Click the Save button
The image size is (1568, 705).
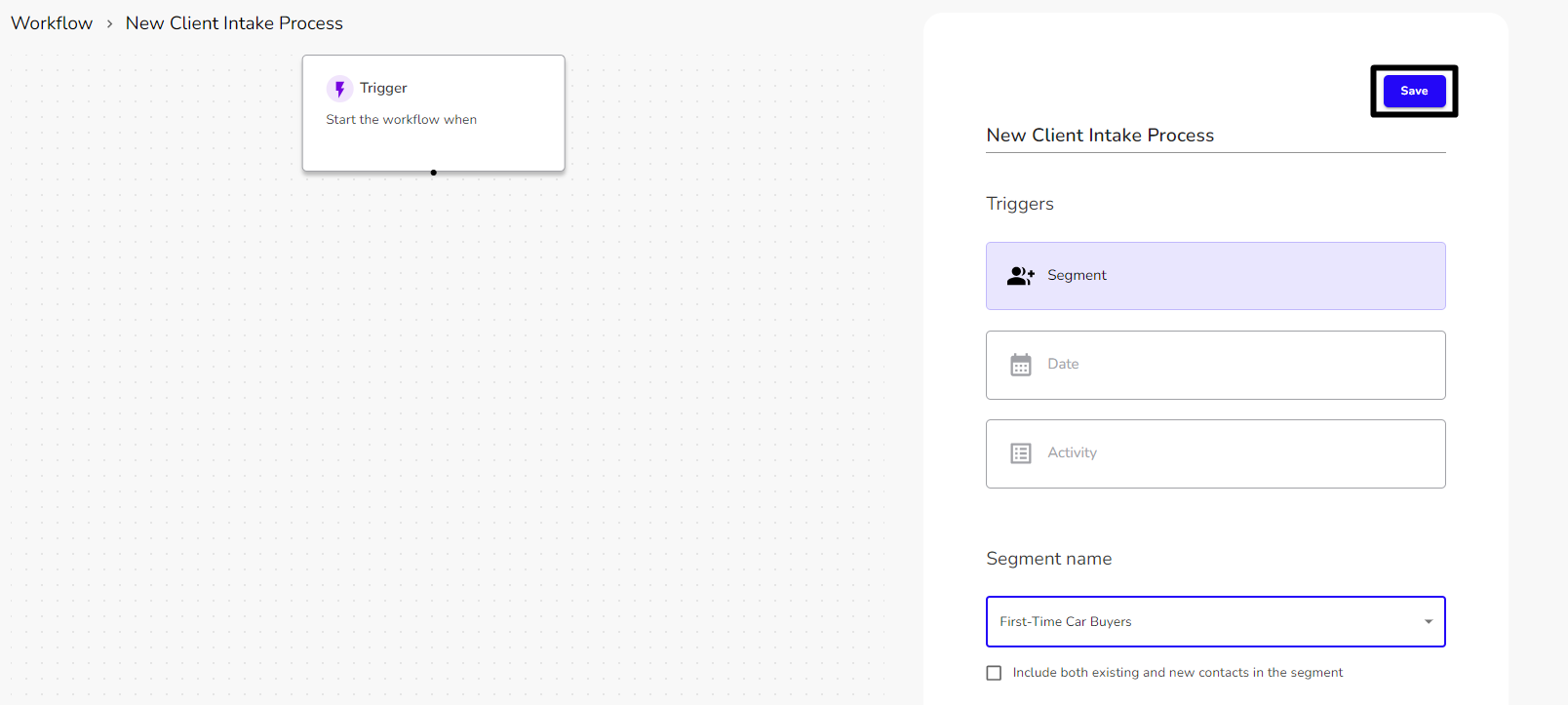(x=1414, y=91)
